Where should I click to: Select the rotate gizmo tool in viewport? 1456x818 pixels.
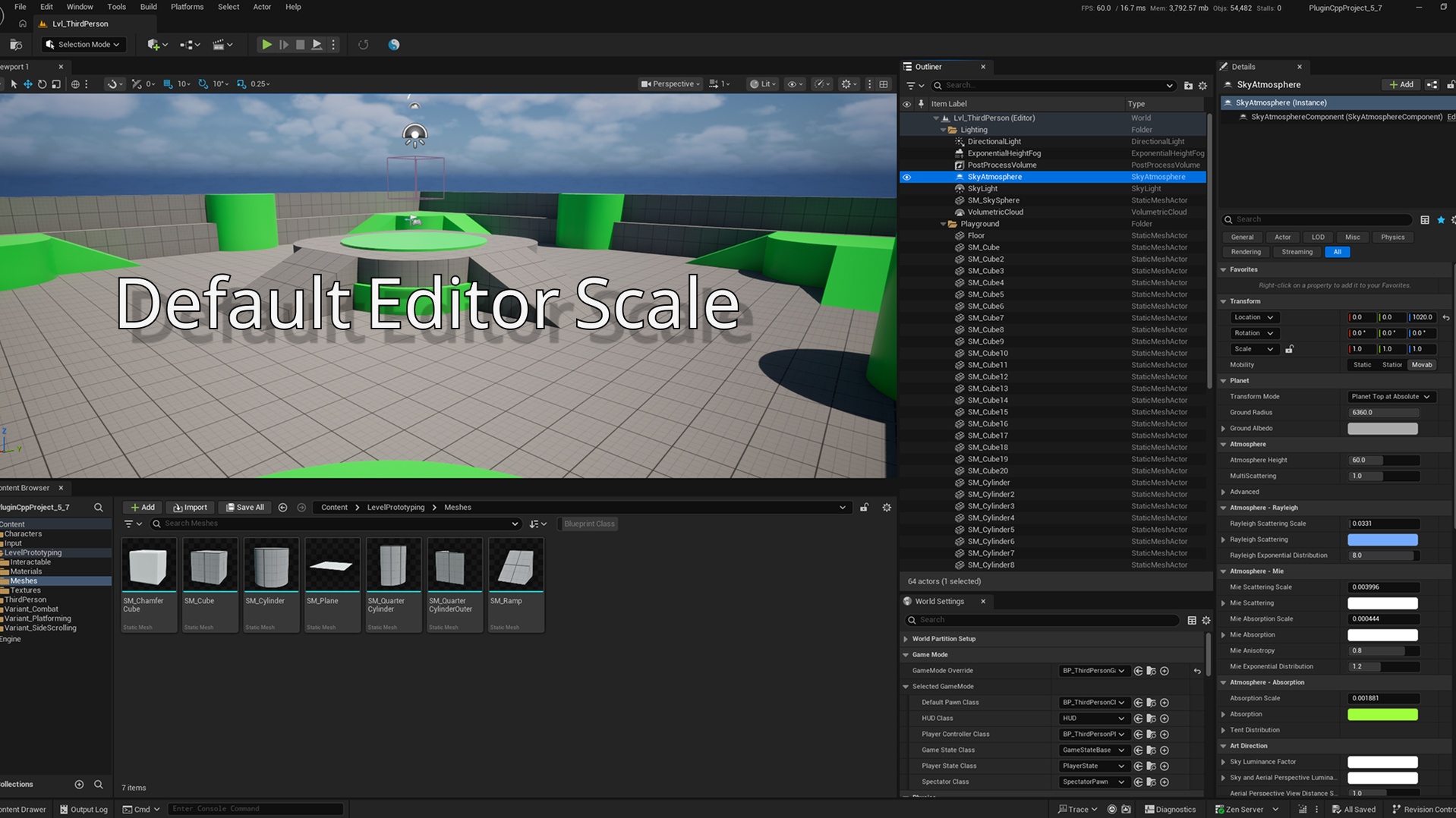[42, 84]
